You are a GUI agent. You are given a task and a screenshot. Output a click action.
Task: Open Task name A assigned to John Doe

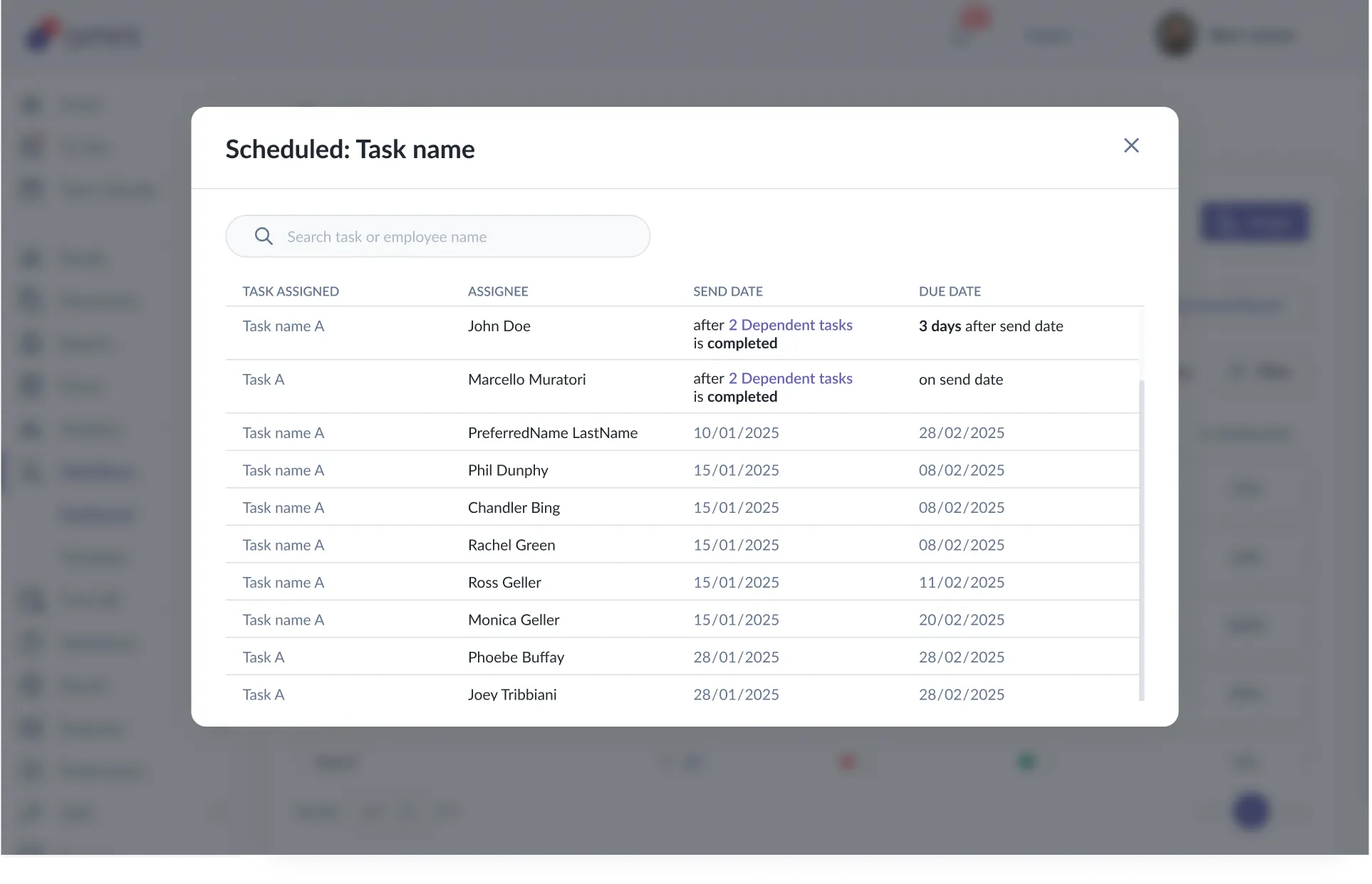[283, 326]
